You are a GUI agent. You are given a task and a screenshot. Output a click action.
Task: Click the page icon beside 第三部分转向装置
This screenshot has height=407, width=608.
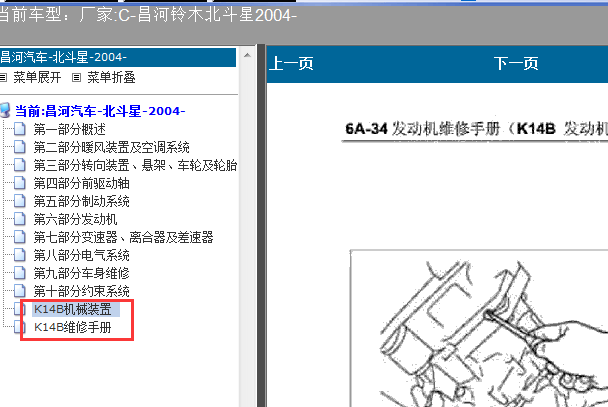coord(20,165)
